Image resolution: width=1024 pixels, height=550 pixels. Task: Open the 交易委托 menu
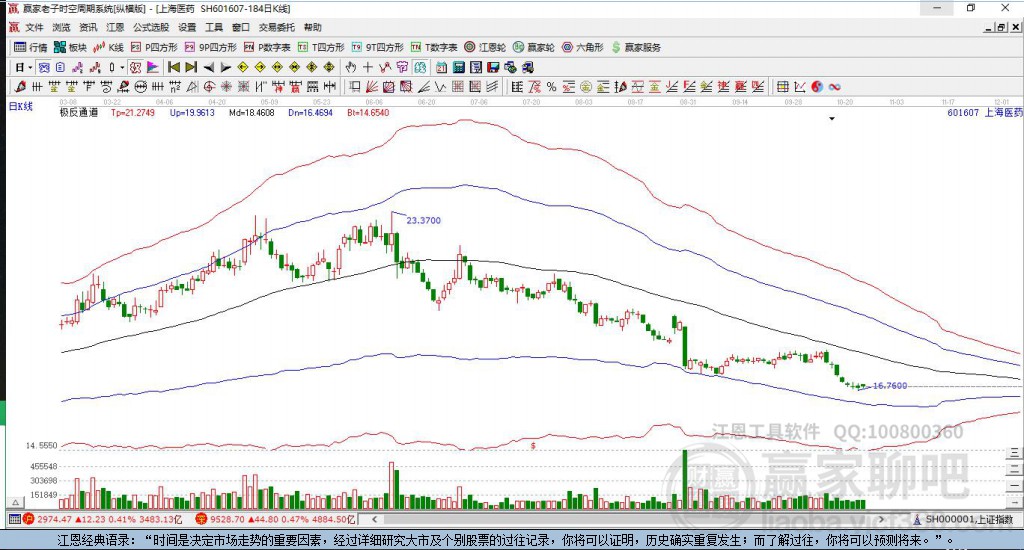[x=277, y=27]
